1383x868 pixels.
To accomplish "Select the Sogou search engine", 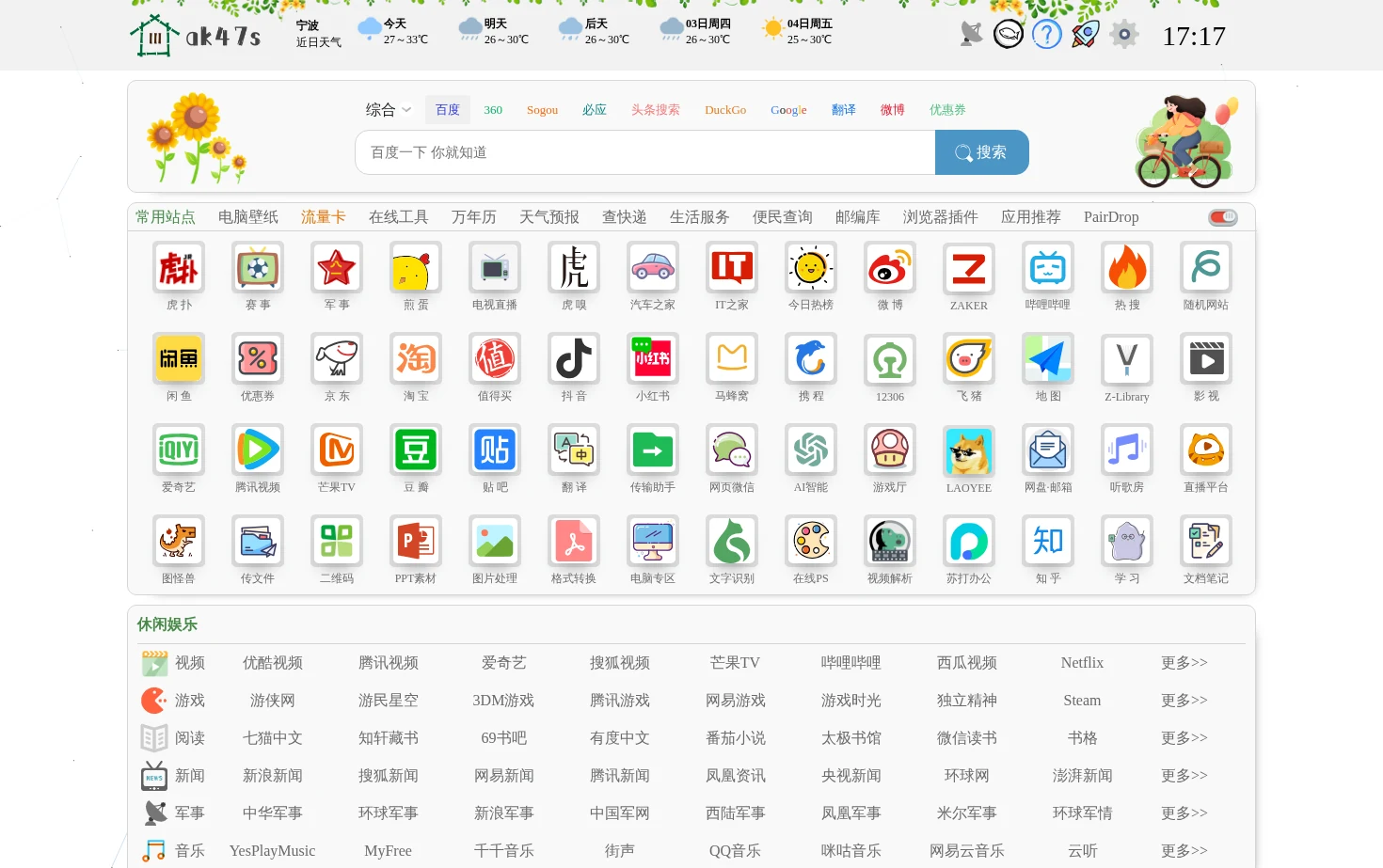I will [x=542, y=110].
